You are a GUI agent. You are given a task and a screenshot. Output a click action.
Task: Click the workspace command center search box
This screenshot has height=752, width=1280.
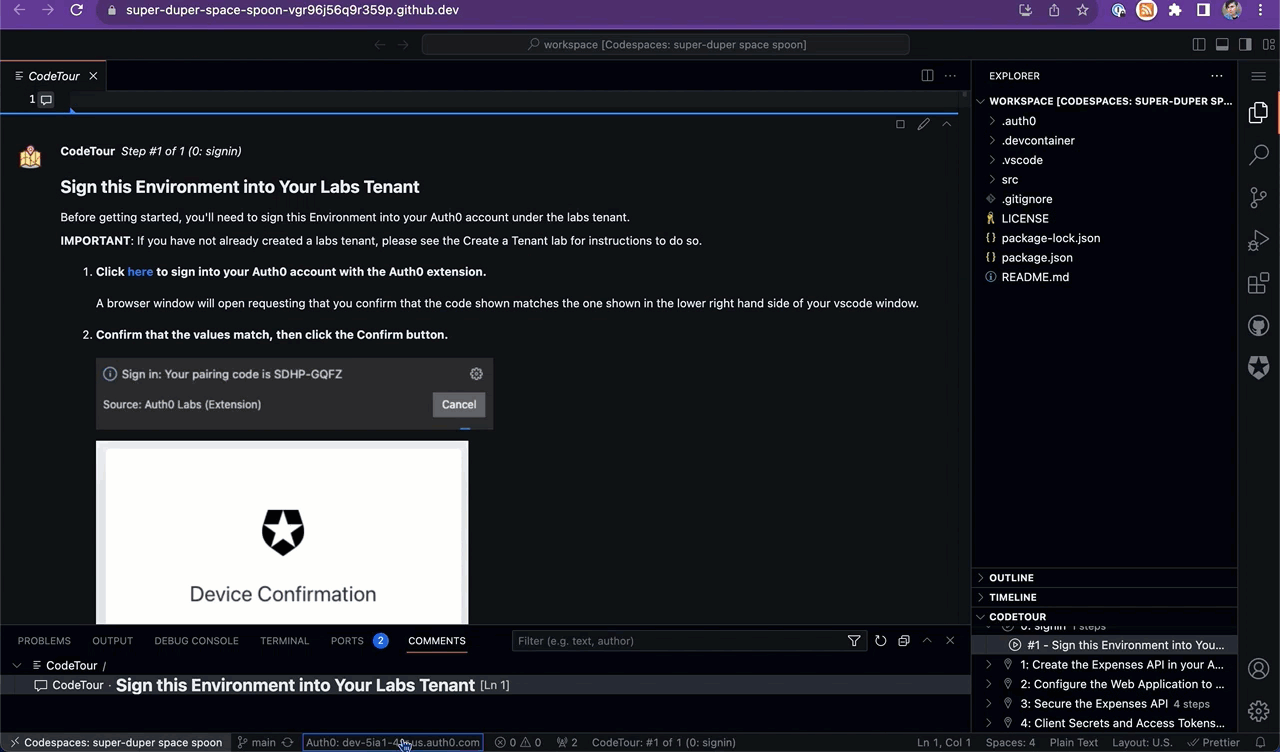point(666,44)
